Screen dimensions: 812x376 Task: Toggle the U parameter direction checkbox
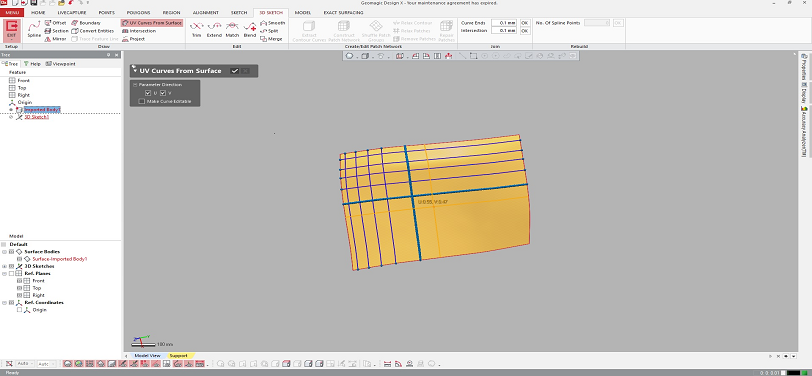coord(148,93)
